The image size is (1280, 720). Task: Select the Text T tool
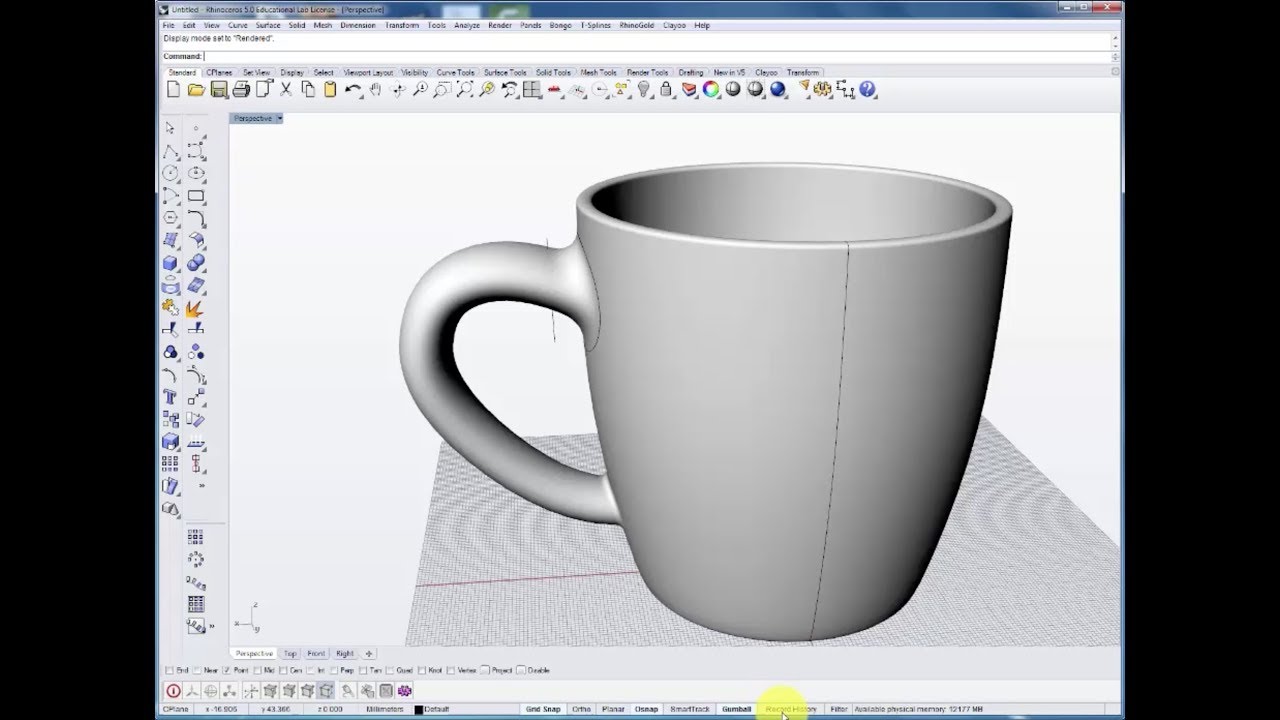coord(170,398)
